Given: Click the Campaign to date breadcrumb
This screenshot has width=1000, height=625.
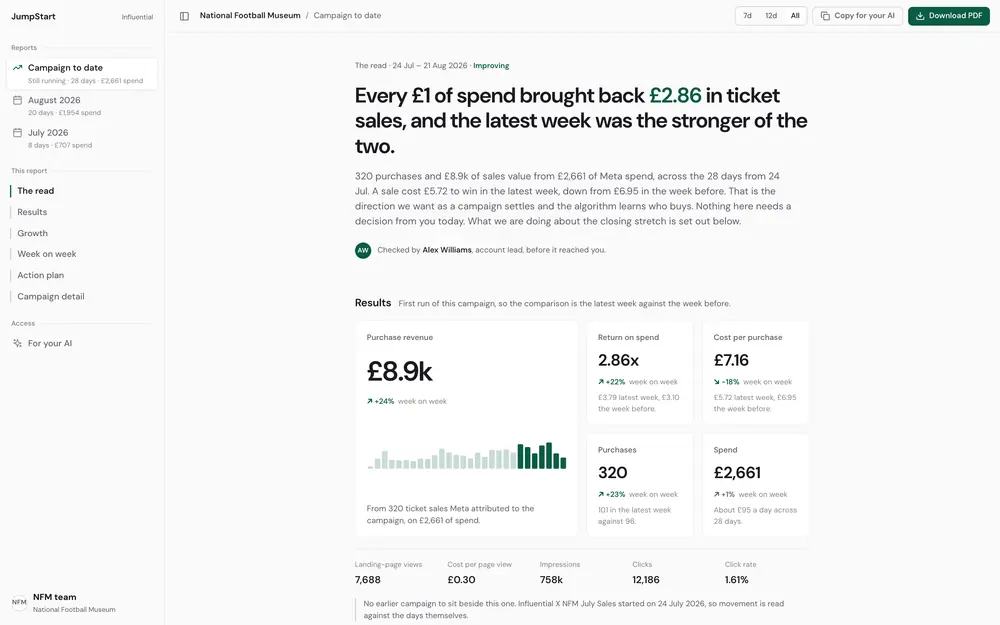Looking at the screenshot, I should [x=347, y=15].
